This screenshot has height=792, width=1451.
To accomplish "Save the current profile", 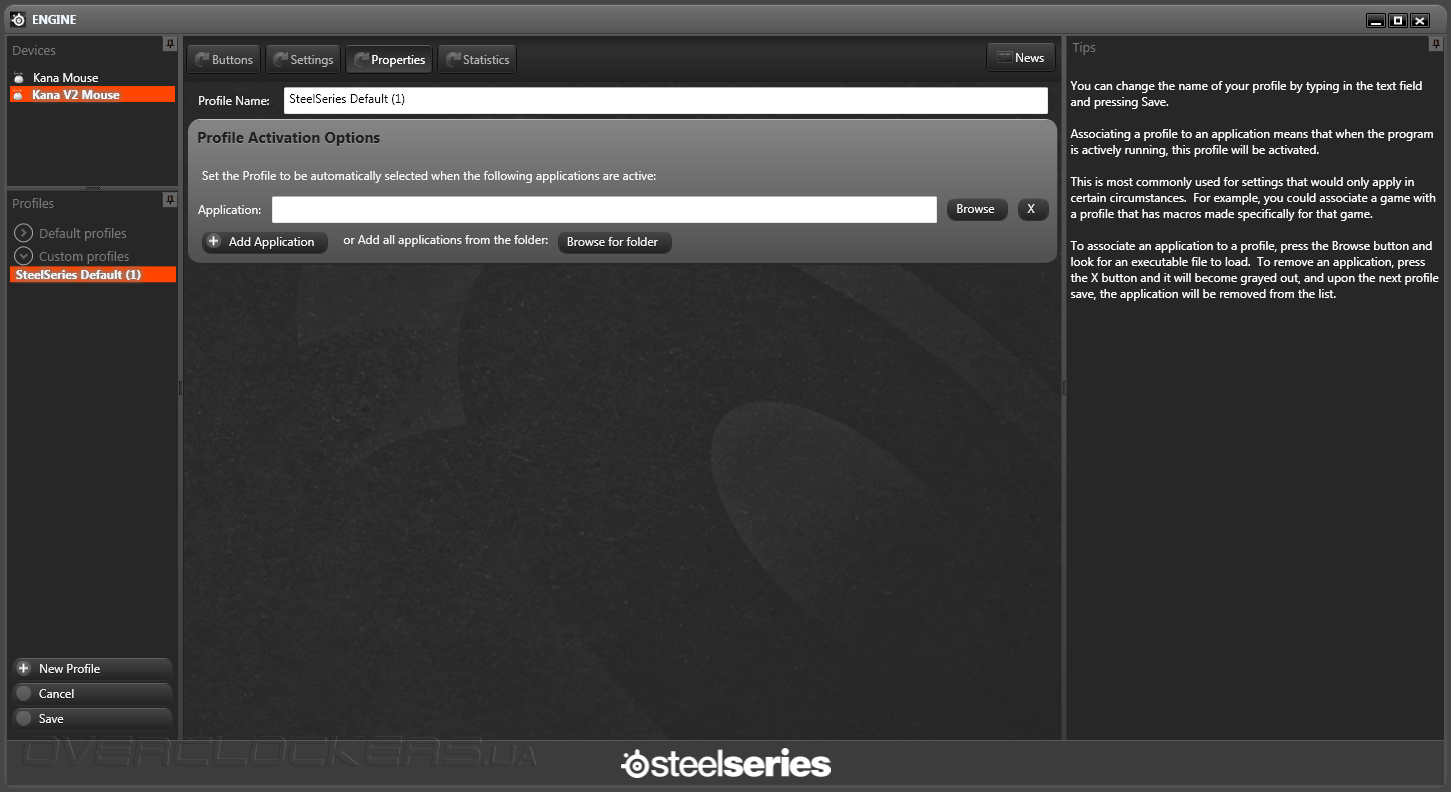I will pyautogui.click(x=92, y=718).
